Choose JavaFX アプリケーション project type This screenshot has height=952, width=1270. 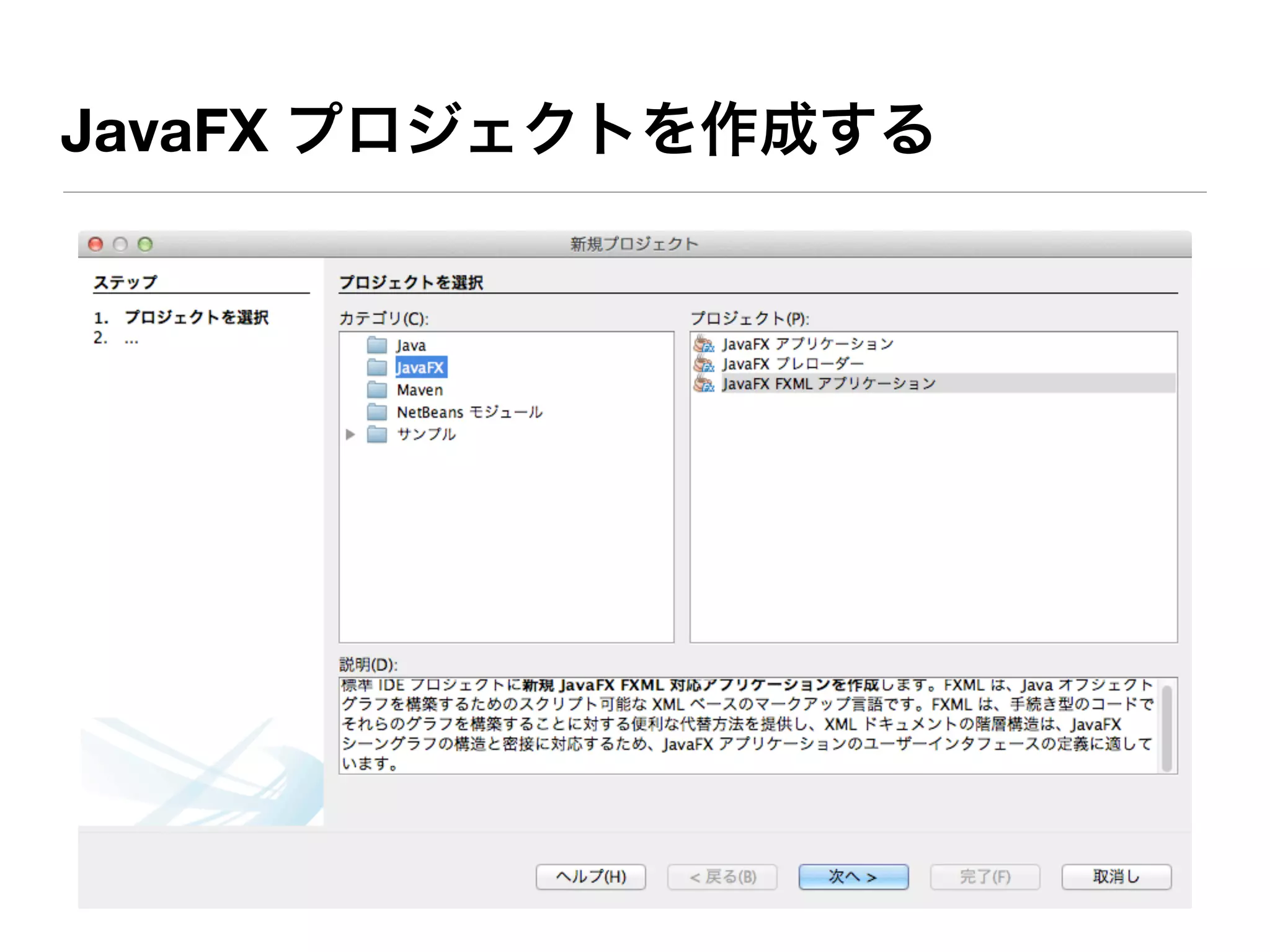(x=807, y=344)
